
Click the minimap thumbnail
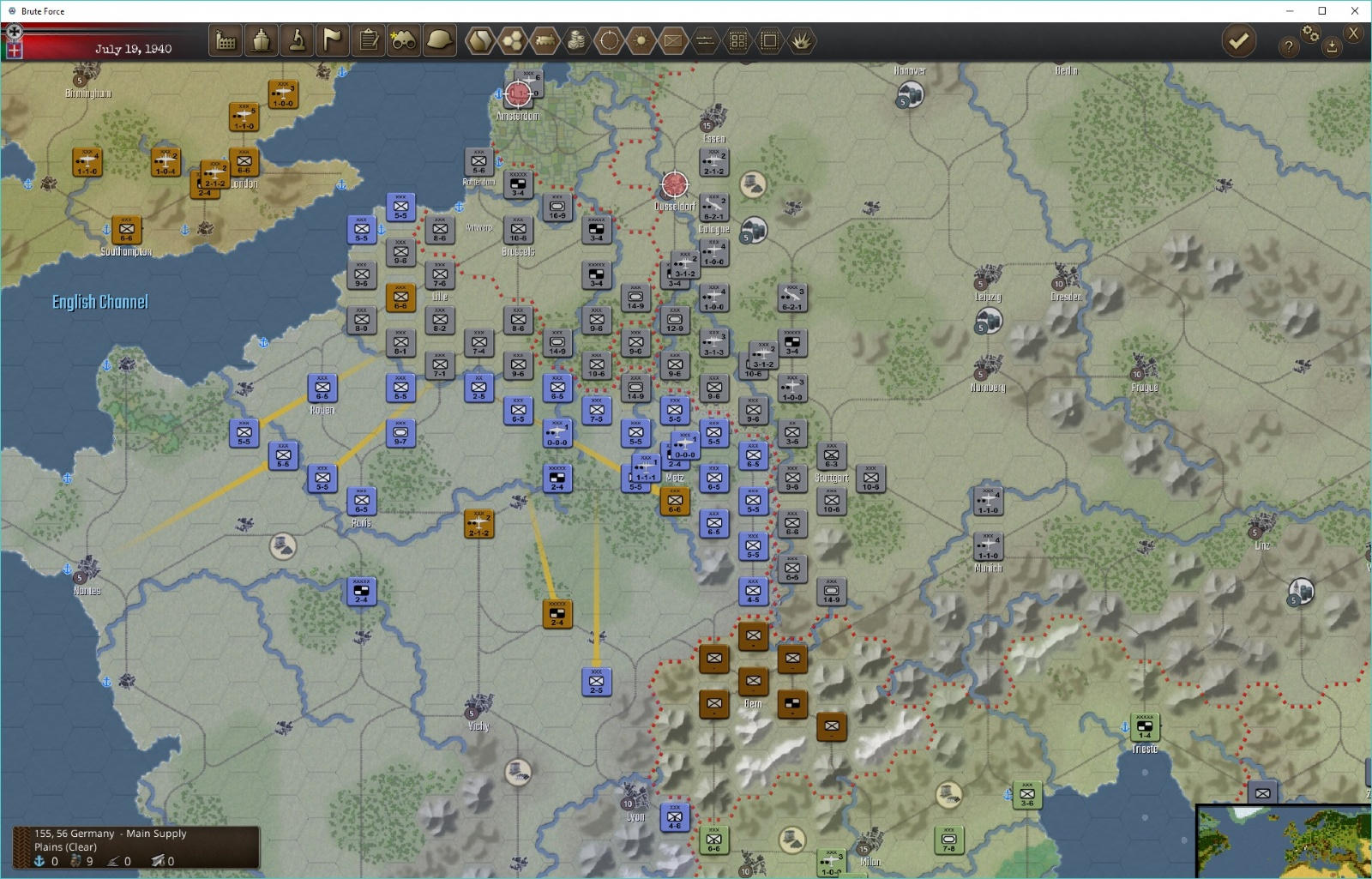[x=1284, y=842]
